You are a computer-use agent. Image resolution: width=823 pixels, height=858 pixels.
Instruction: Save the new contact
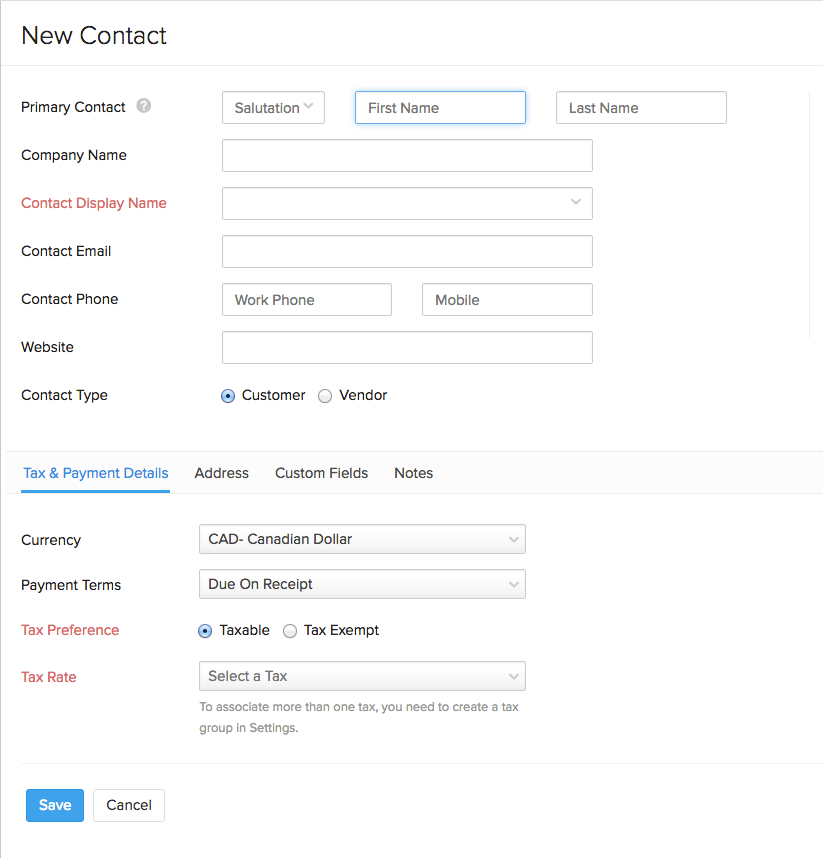[54, 805]
